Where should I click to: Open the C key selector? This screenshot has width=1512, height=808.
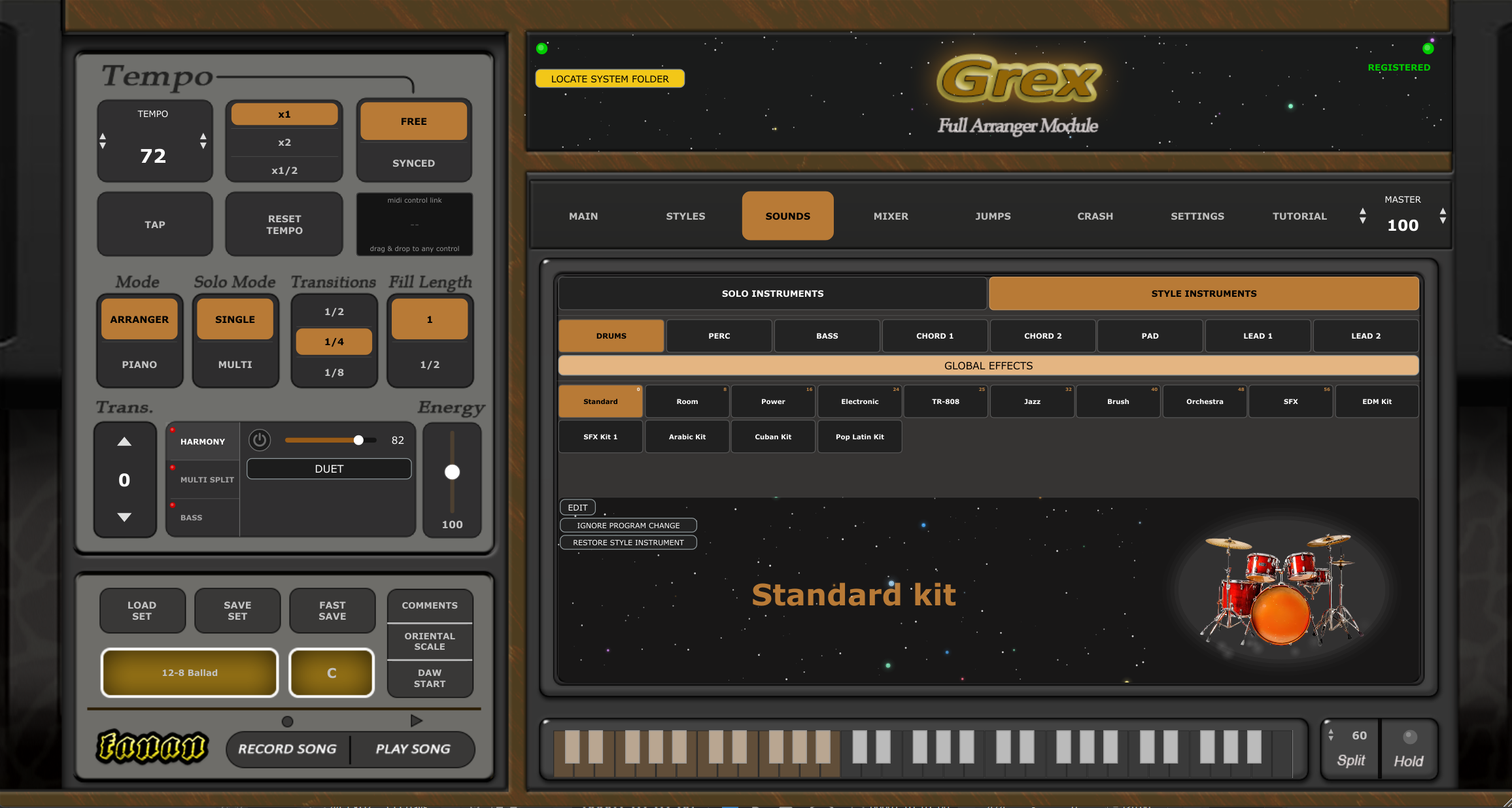[x=332, y=673]
